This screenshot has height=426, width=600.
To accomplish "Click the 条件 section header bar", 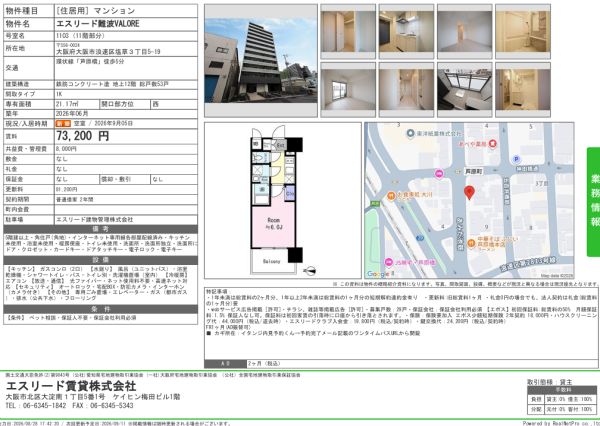I will click(101, 309).
